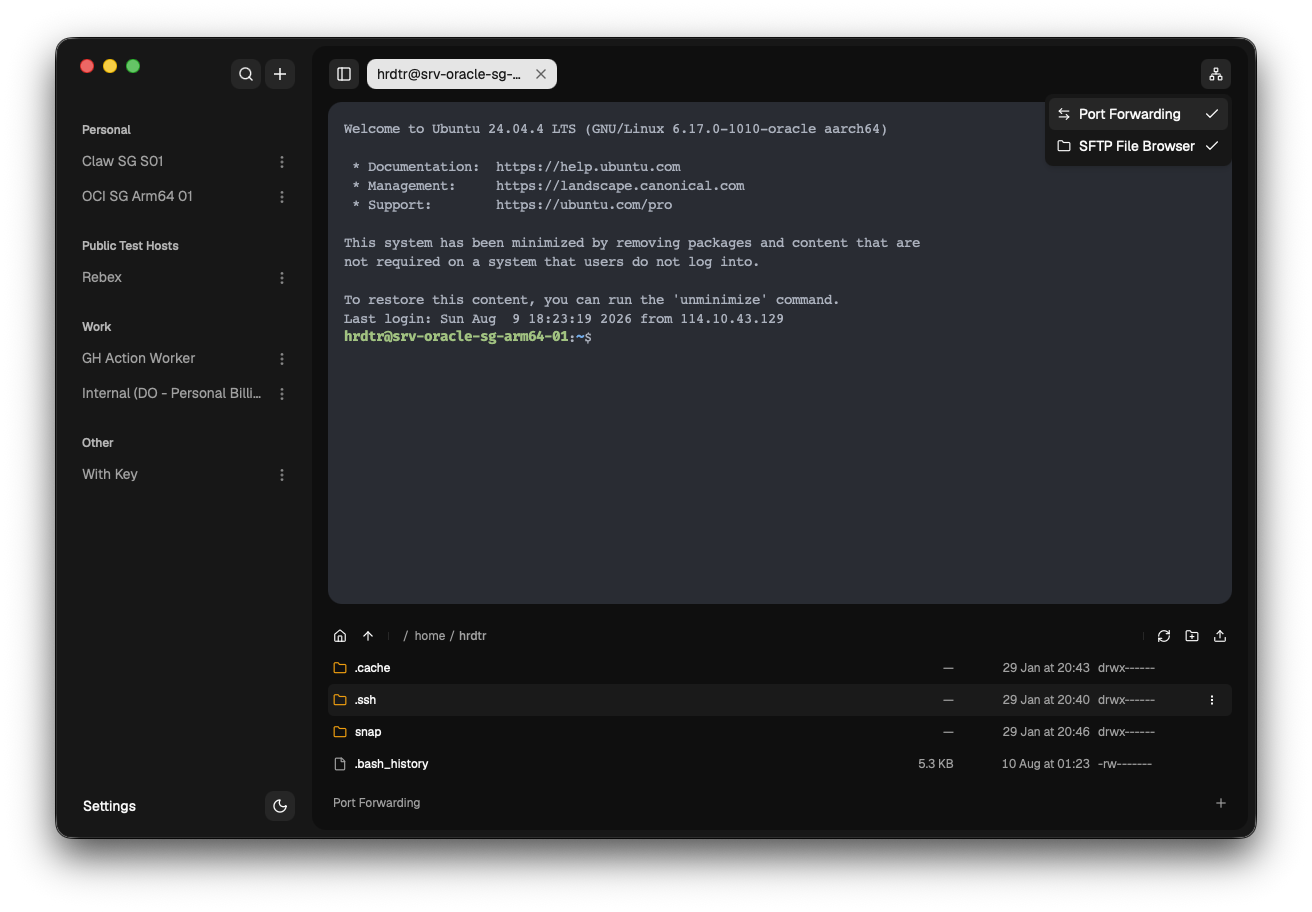Click the hrdtr path breadcrumb
Viewport: 1312px width, 912px height.
coord(473,636)
